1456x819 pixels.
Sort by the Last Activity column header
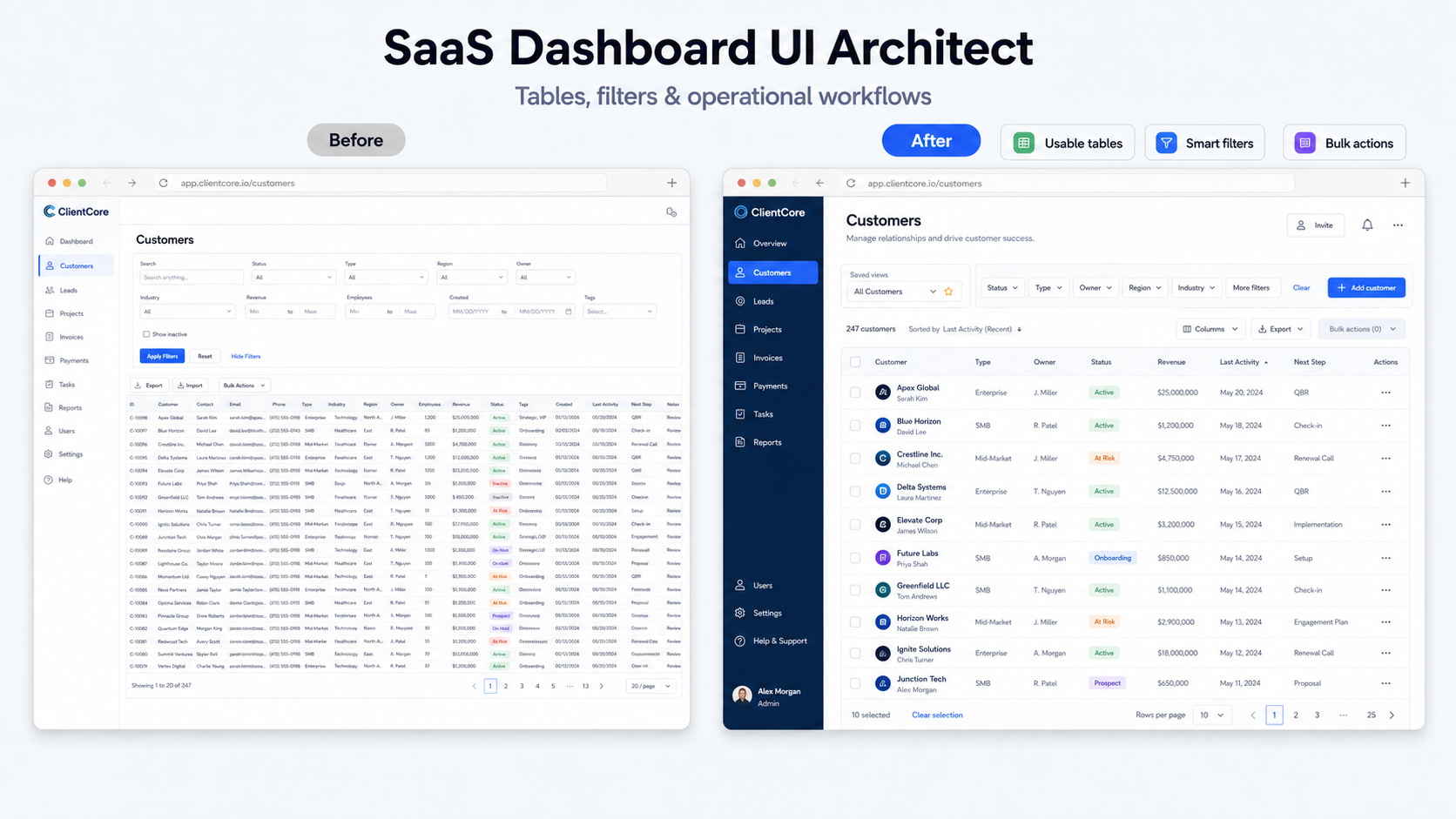(x=1243, y=362)
